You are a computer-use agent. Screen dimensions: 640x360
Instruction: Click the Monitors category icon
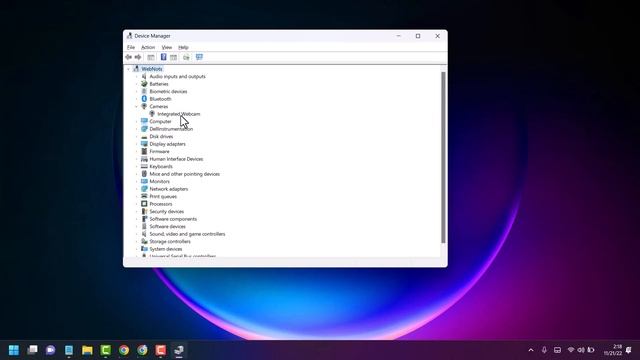pos(144,181)
